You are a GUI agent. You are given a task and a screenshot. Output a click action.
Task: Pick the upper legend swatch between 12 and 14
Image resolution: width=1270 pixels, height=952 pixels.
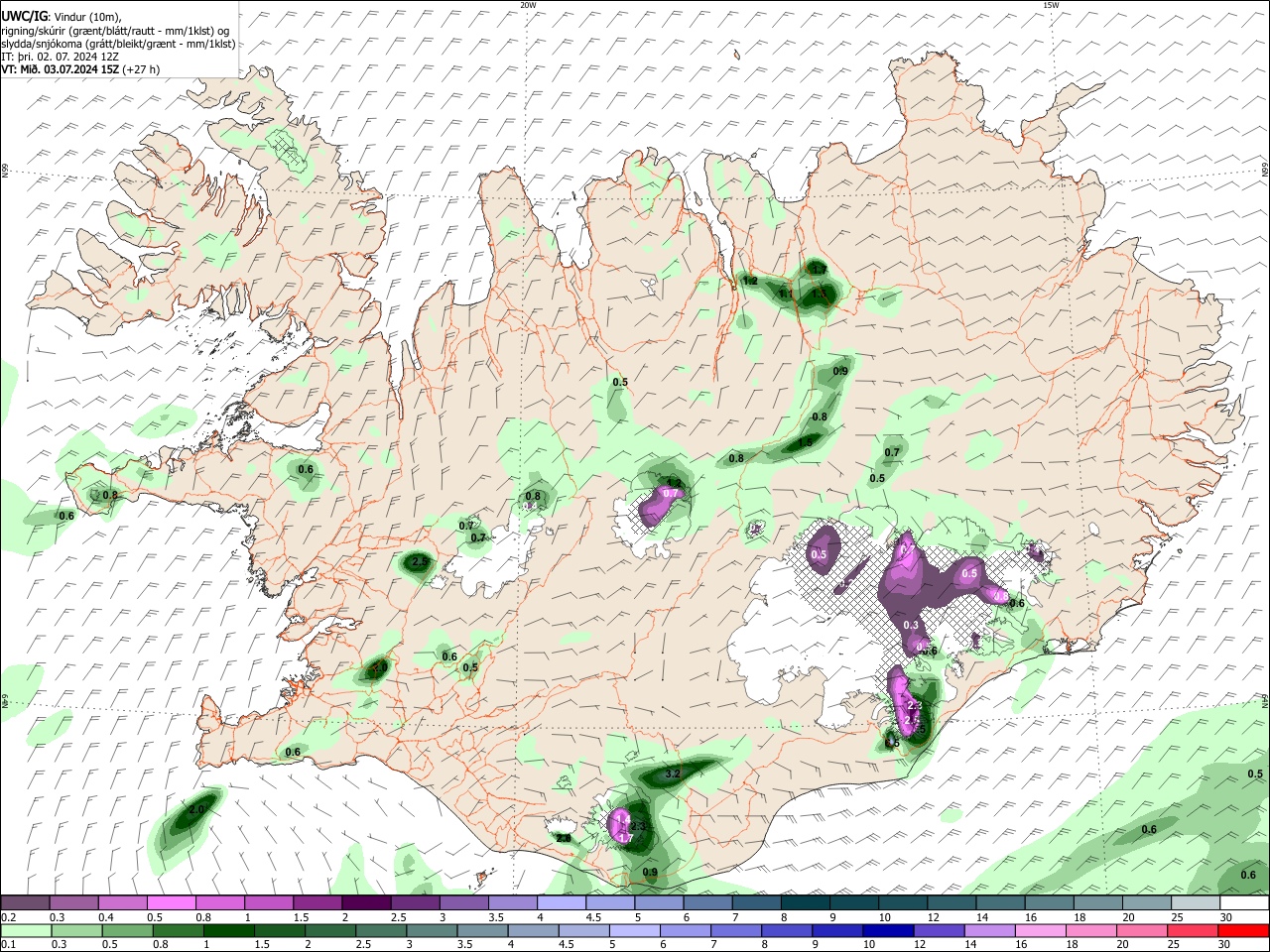(951, 903)
